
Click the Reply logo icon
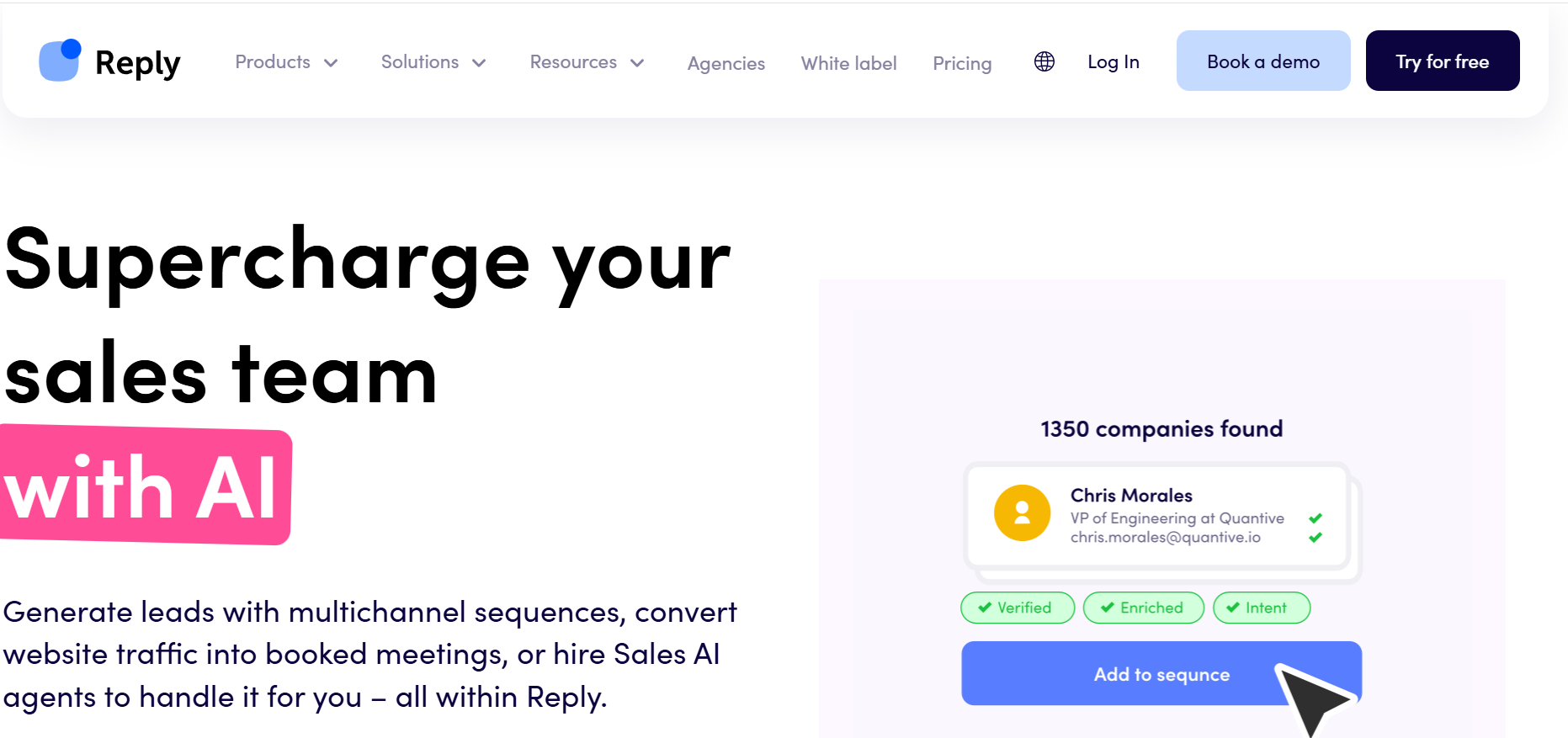point(60,61)
